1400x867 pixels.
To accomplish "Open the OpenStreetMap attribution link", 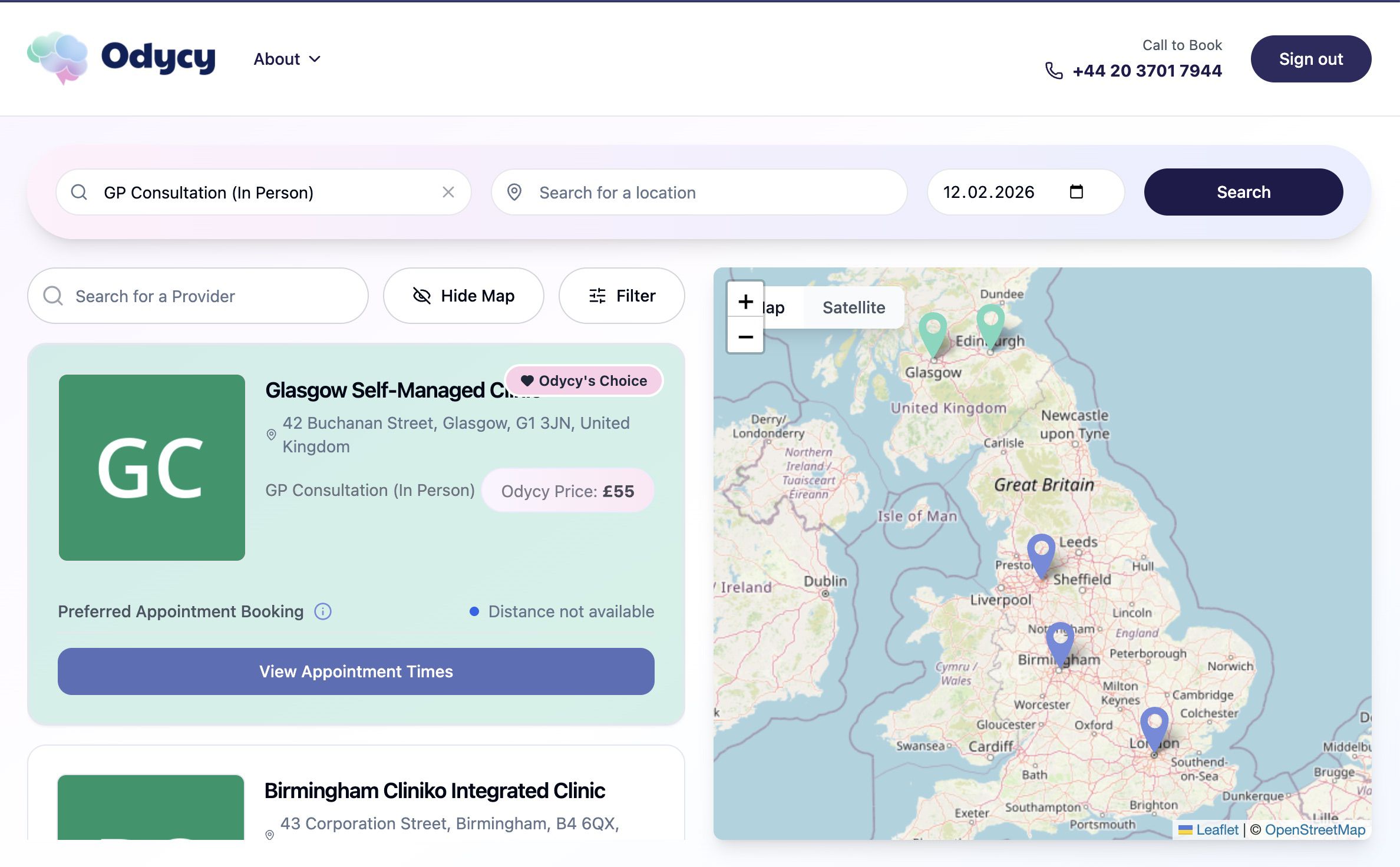I will coord(1315,829).
